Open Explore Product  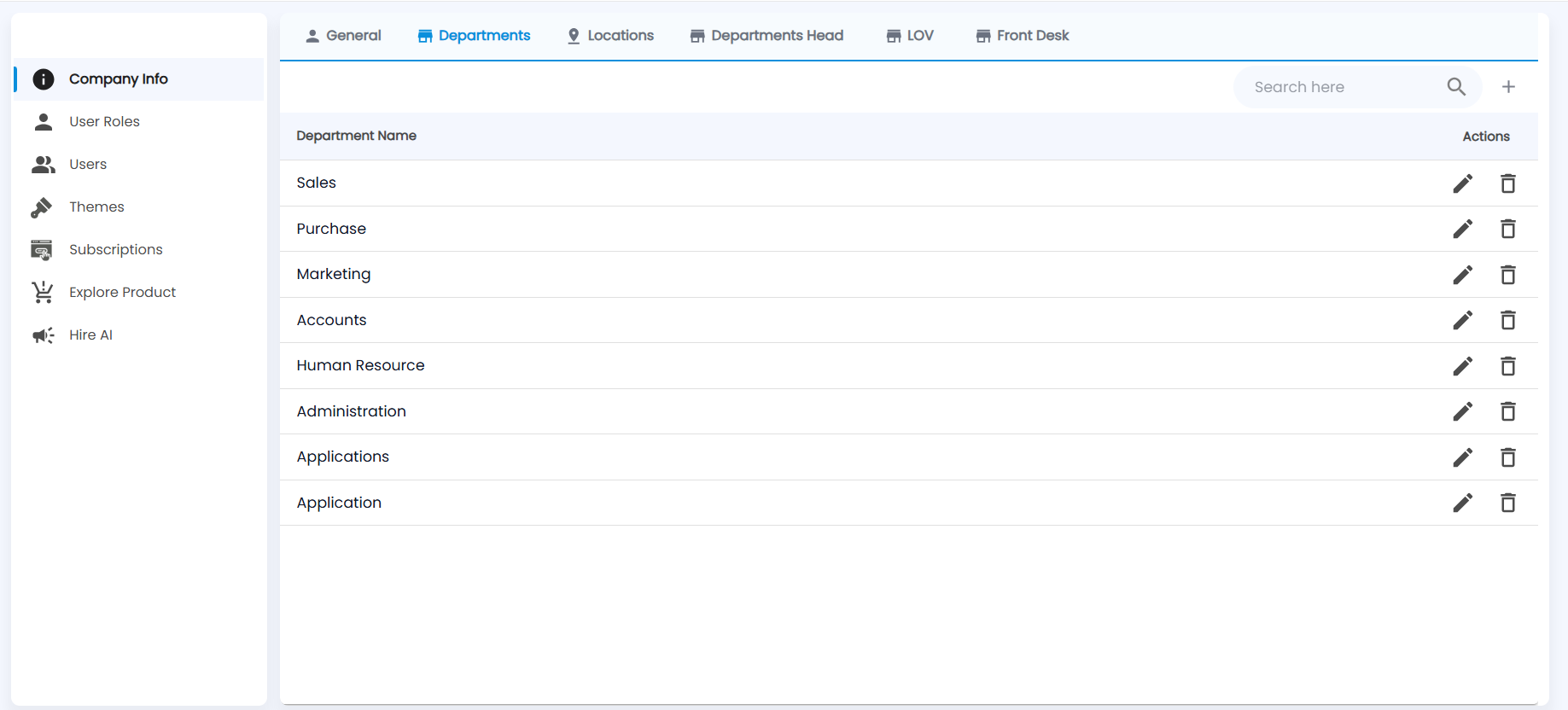click(139, 293)
